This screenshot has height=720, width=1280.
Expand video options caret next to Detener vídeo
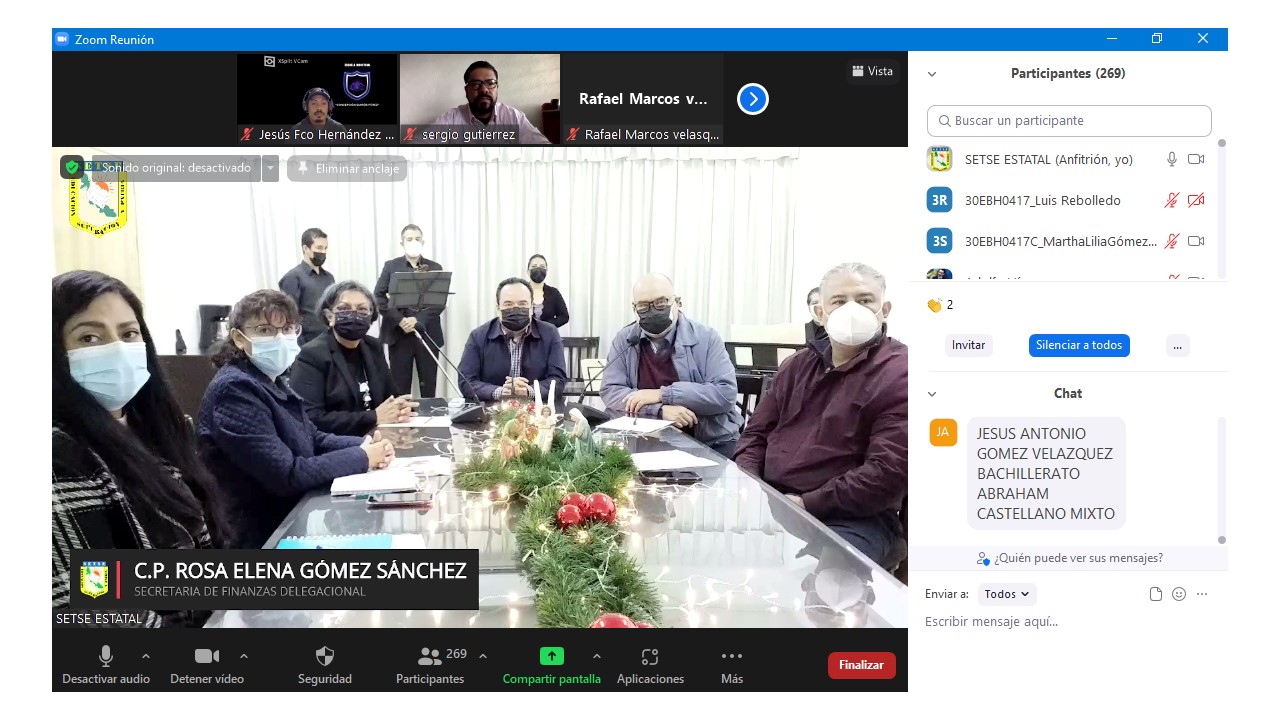pos(244,656)
